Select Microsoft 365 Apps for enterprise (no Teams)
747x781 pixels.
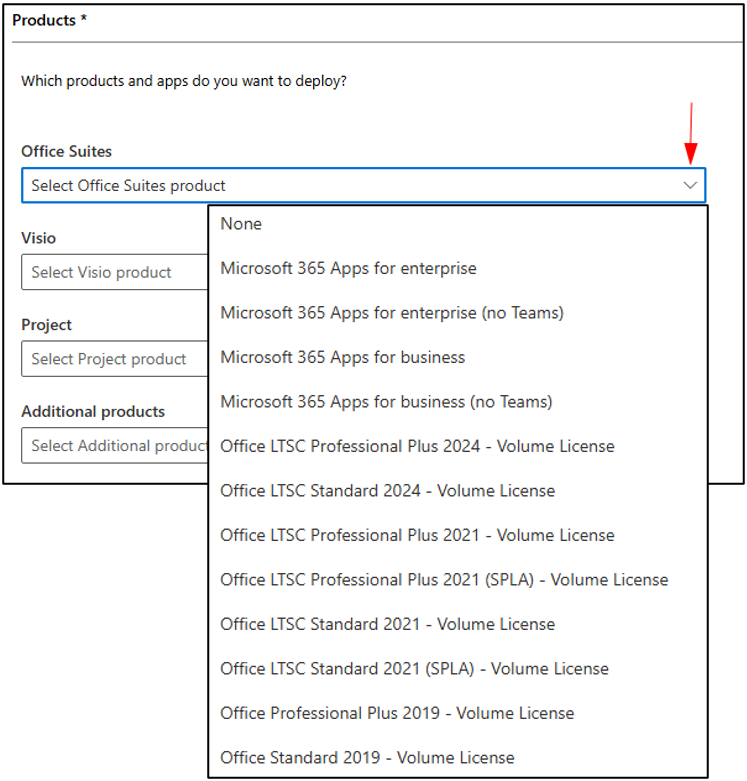pyautogui.click(x=458, y=313)
